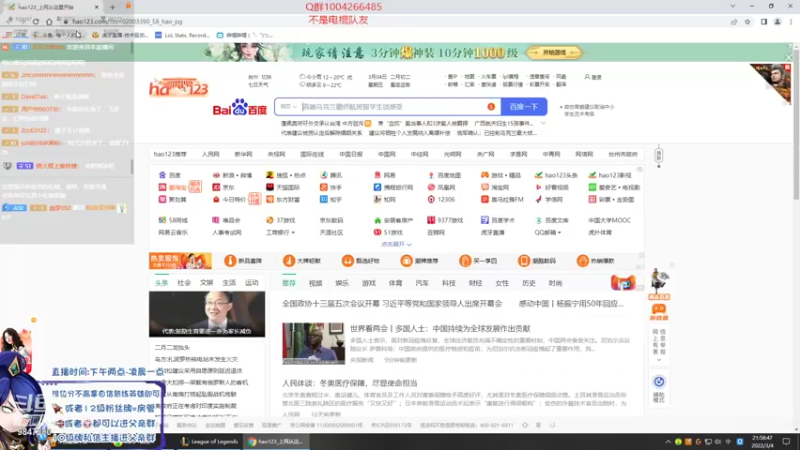Screen dimensions: 800x450
Task: Click the share page icon in address bar
Action: coord(734,22)
